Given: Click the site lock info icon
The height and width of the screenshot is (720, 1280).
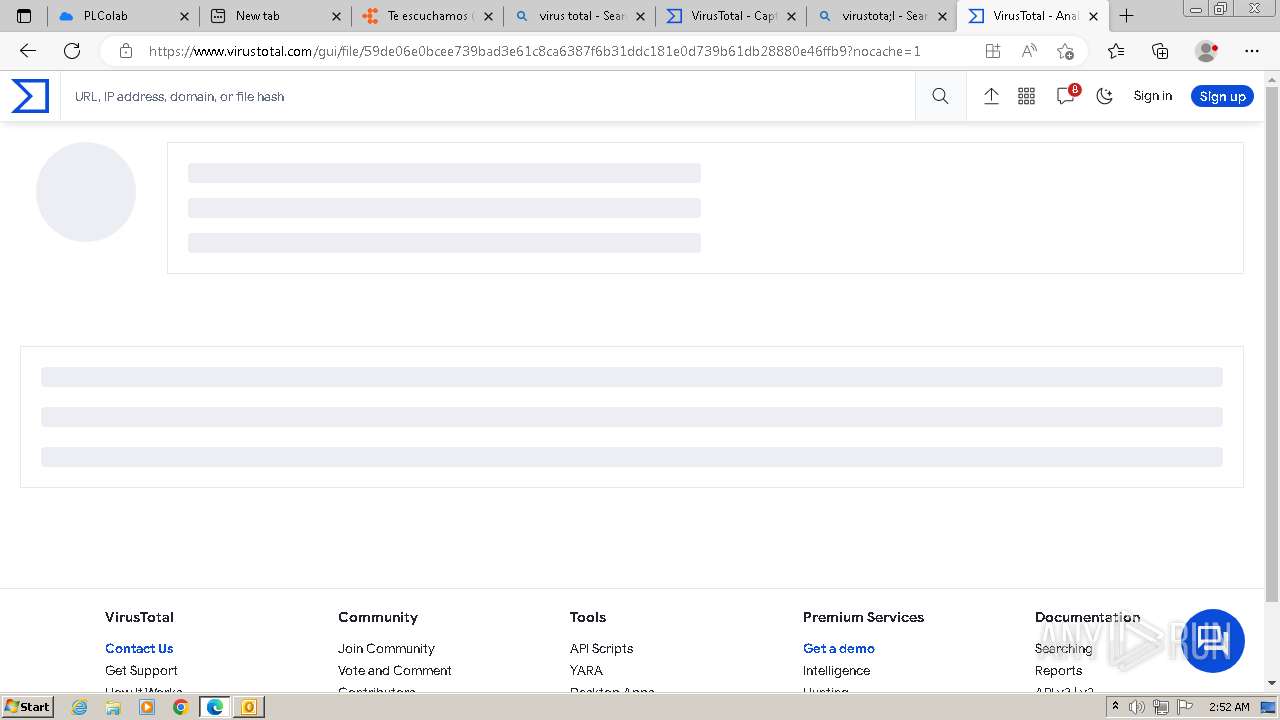Looking at the screenshot, I should point(125,51).
